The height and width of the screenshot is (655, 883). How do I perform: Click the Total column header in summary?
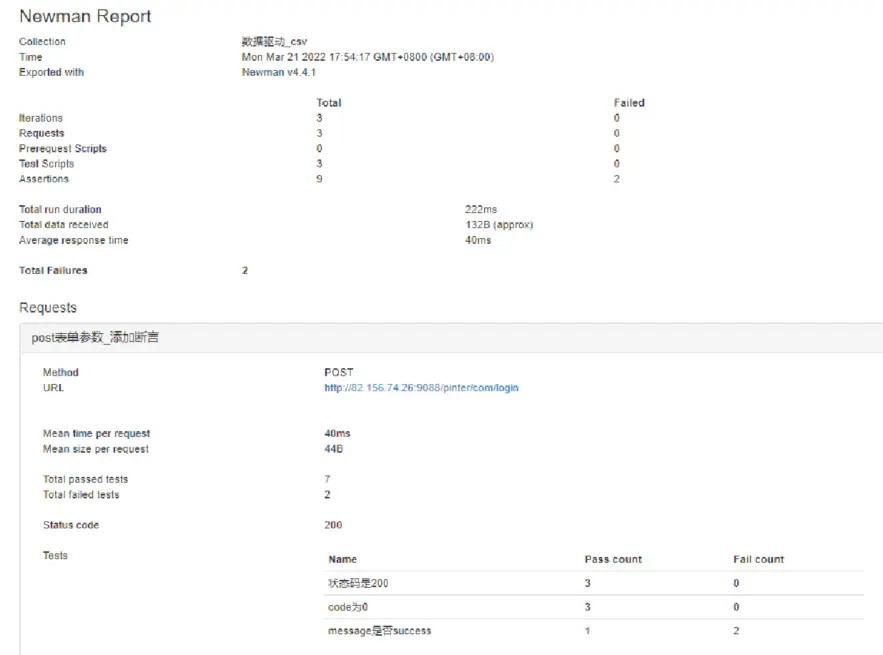[x=328, y=103]
